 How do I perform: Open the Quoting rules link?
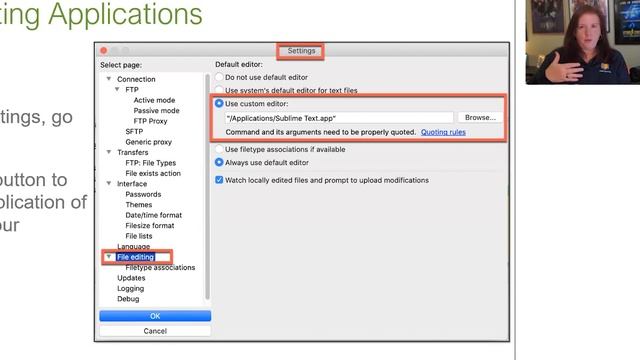tap(443, 132)
